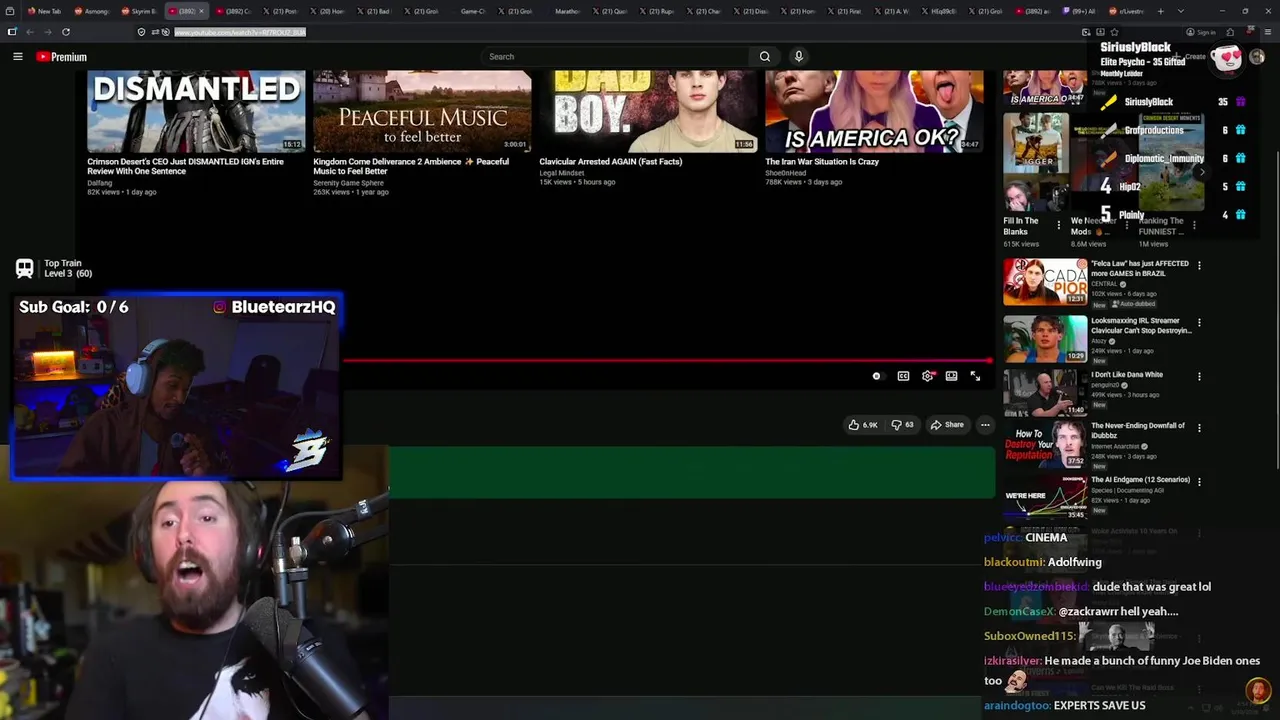Reload the page in the browser toolbar
Viewport: 1280px width, 720px height.
pyautogui.click(x=66, y=32)
